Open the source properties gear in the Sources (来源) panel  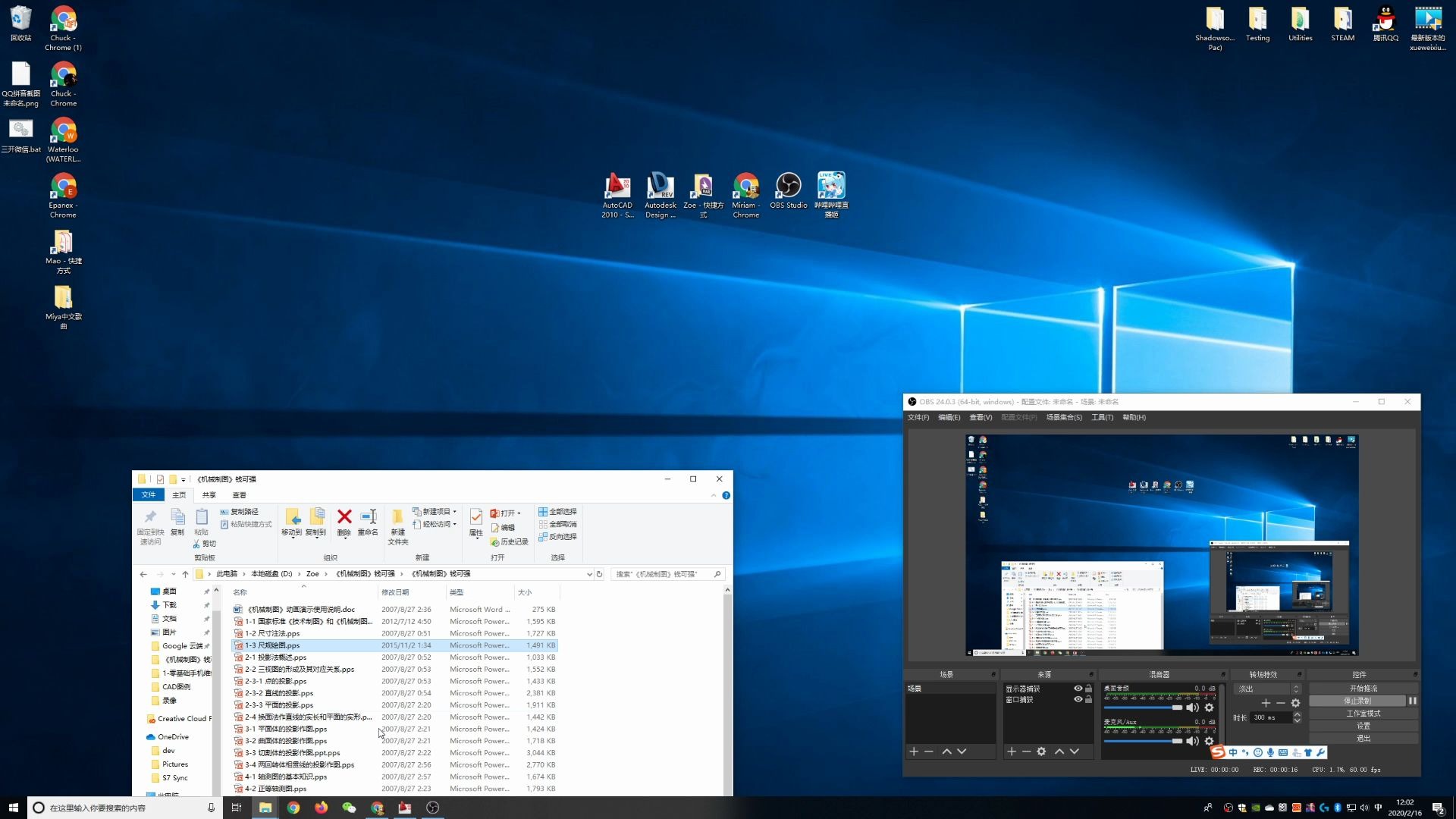click(1041, 752)
